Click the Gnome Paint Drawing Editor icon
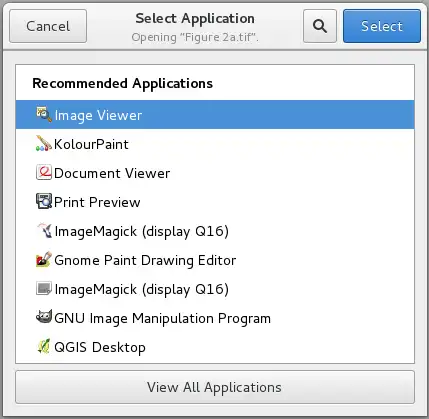429x419 pixels. pyautogui.click(x=44, y=260)
